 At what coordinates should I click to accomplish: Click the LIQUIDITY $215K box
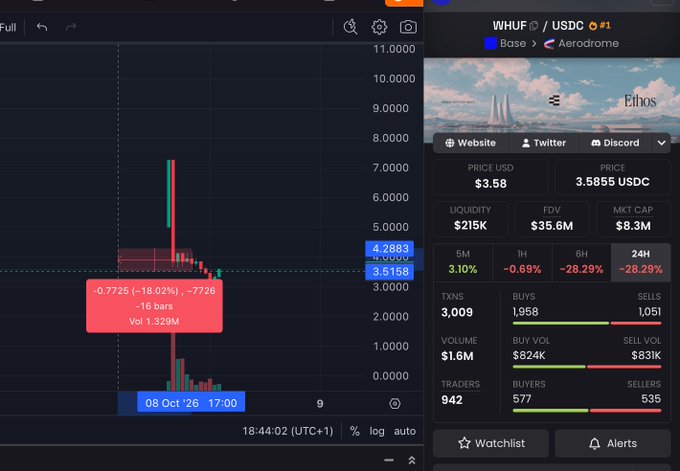(470, 219)
